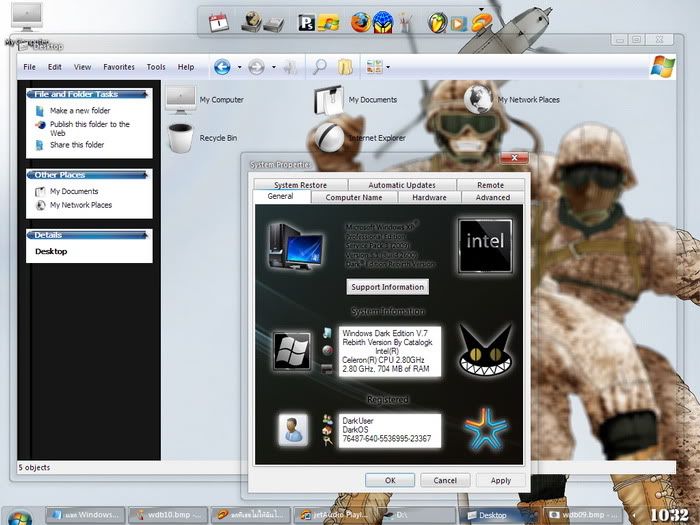
Task: Open the Views dropdown arrow
Action: point(388,67)
